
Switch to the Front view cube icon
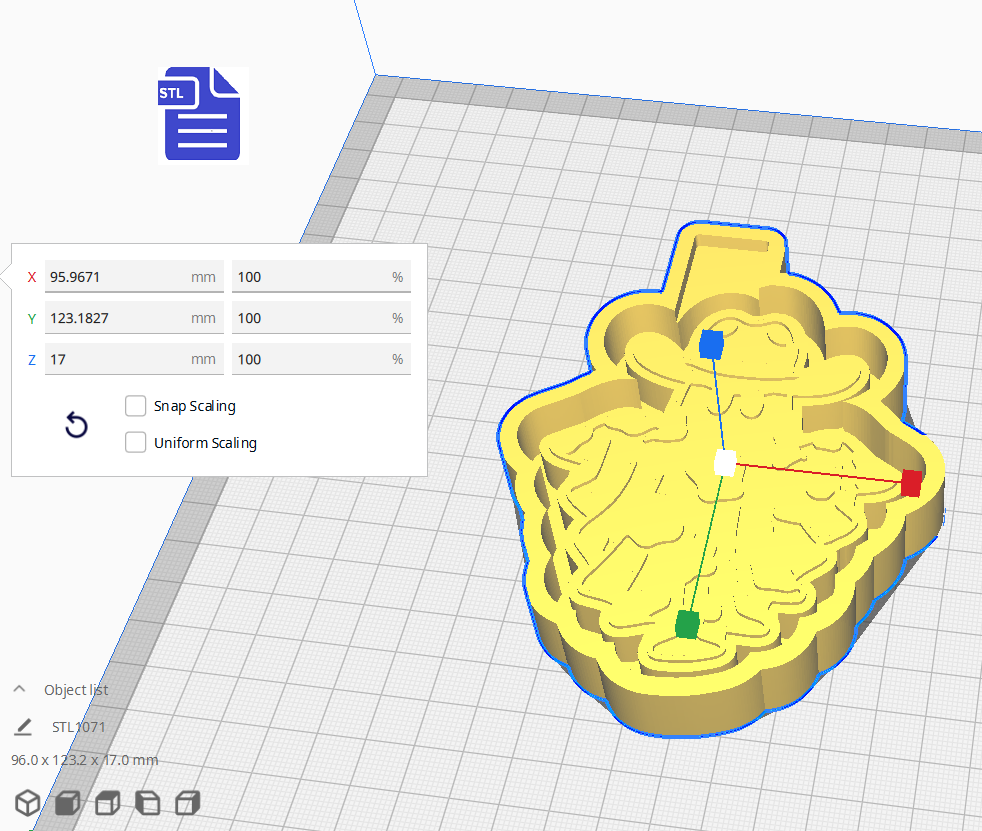(67, 802)
